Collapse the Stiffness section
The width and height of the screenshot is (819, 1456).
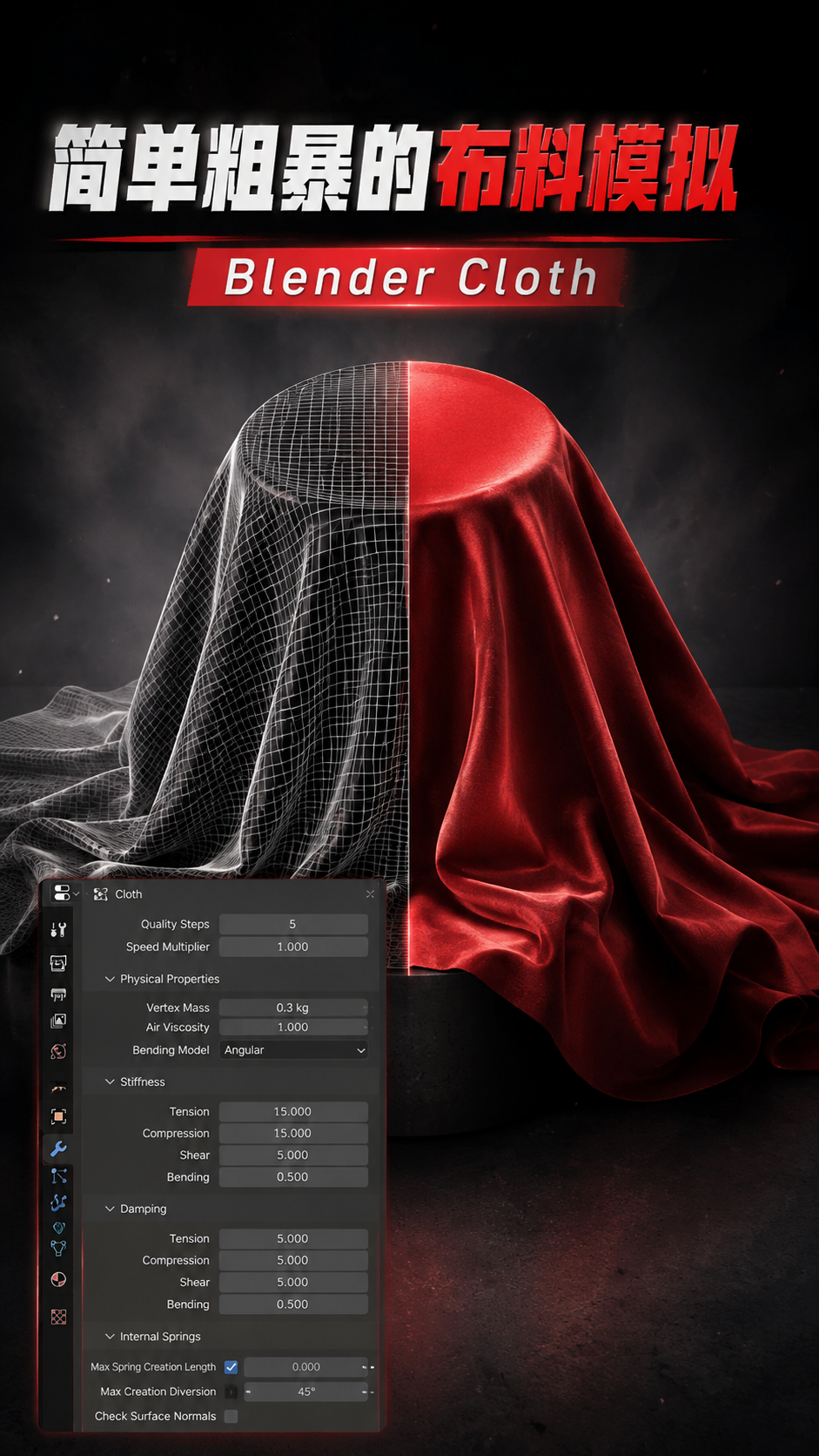click(x=110, y=1082)
